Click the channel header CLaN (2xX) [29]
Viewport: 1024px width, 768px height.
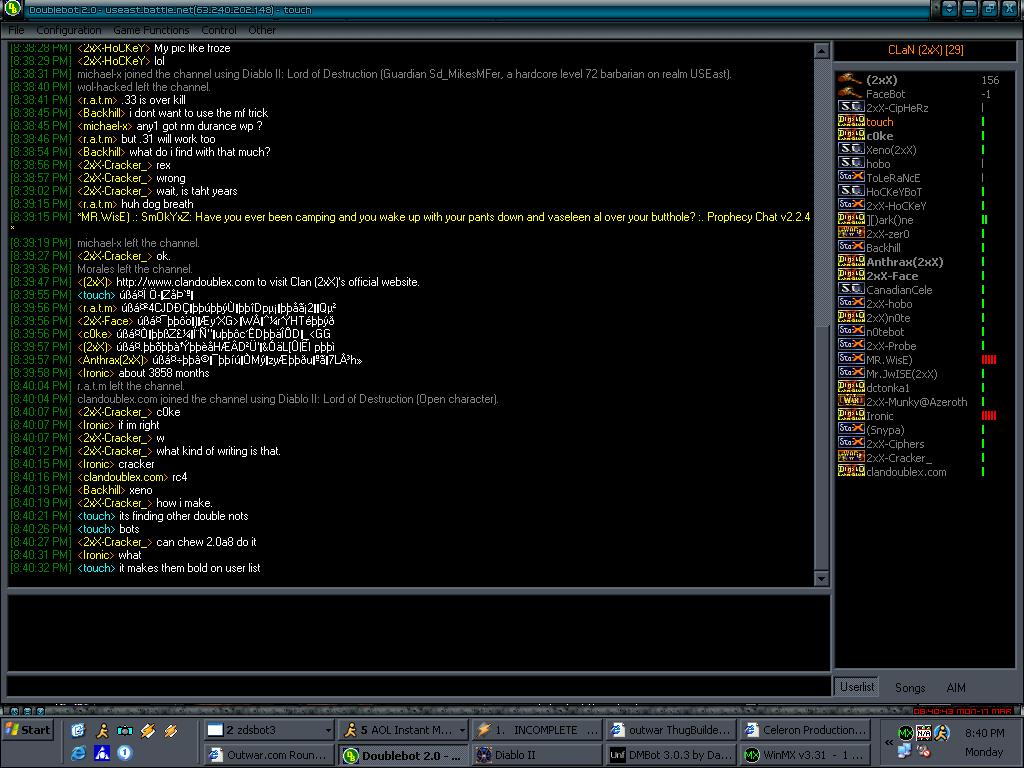(925, 50)
